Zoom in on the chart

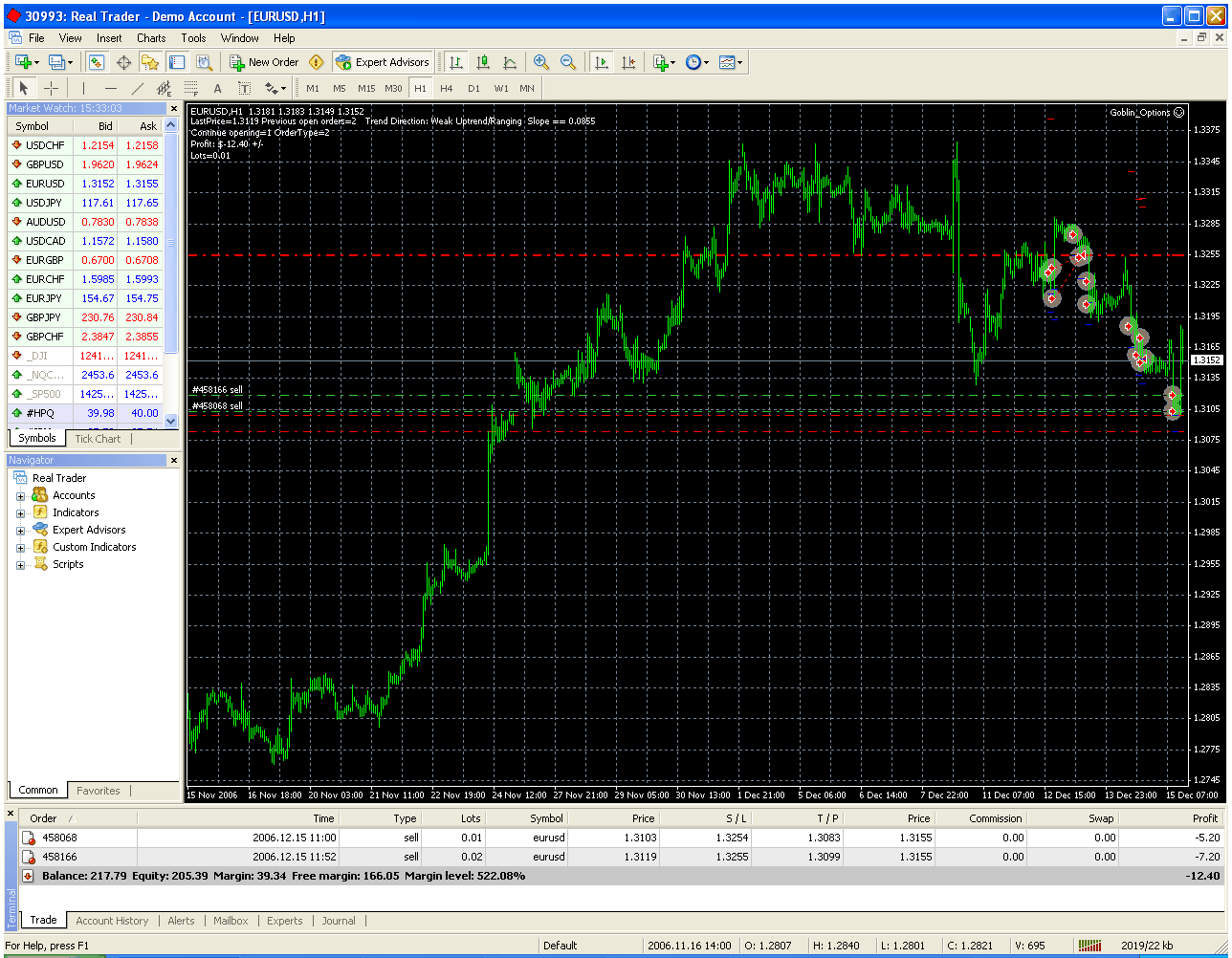pyautogui.click(x=541, y=62)
